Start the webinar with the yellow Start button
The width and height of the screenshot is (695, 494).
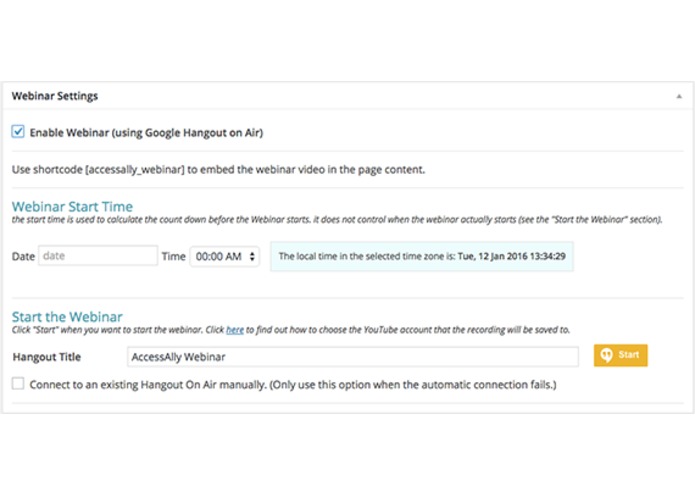tap(621, 355)
